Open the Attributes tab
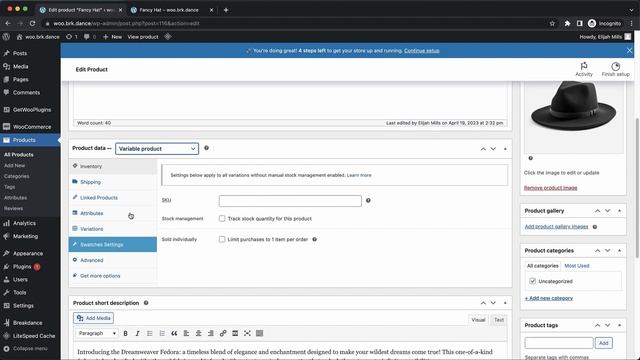 113,213
